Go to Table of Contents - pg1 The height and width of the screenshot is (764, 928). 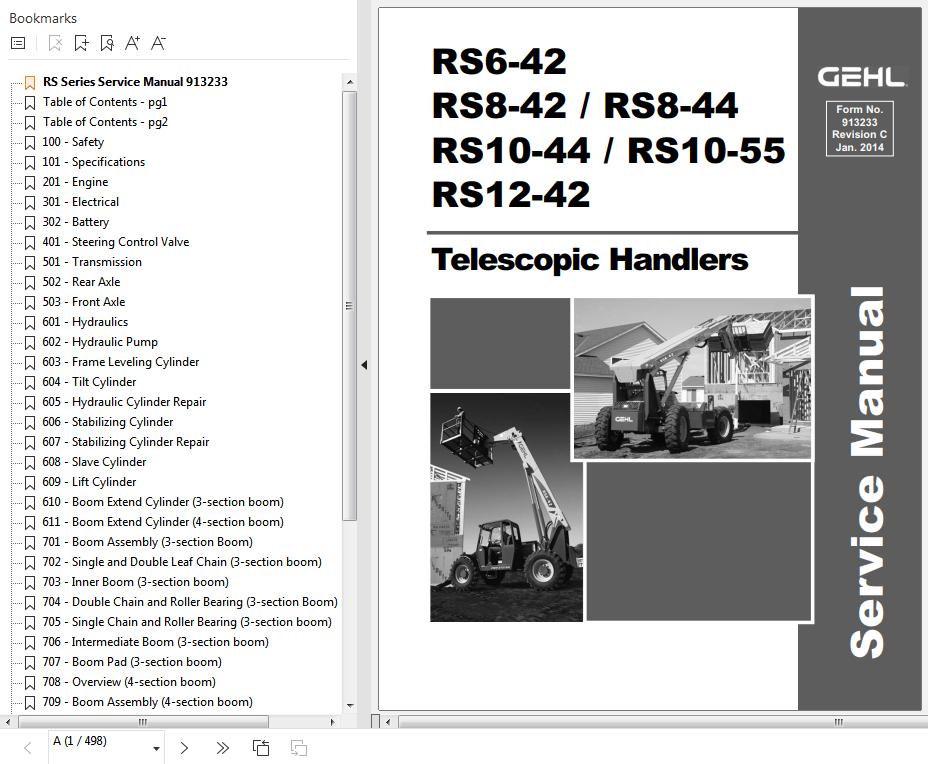pos(105,102)
